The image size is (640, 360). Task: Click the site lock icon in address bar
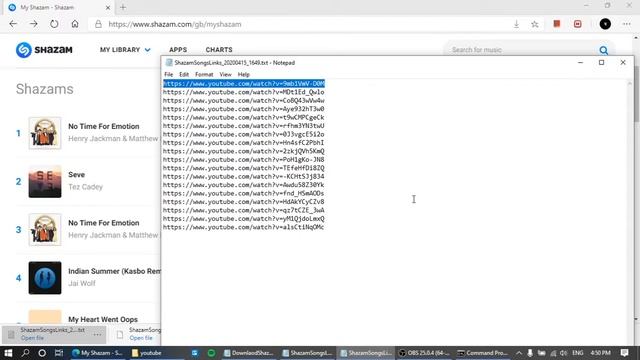point(98,24)
